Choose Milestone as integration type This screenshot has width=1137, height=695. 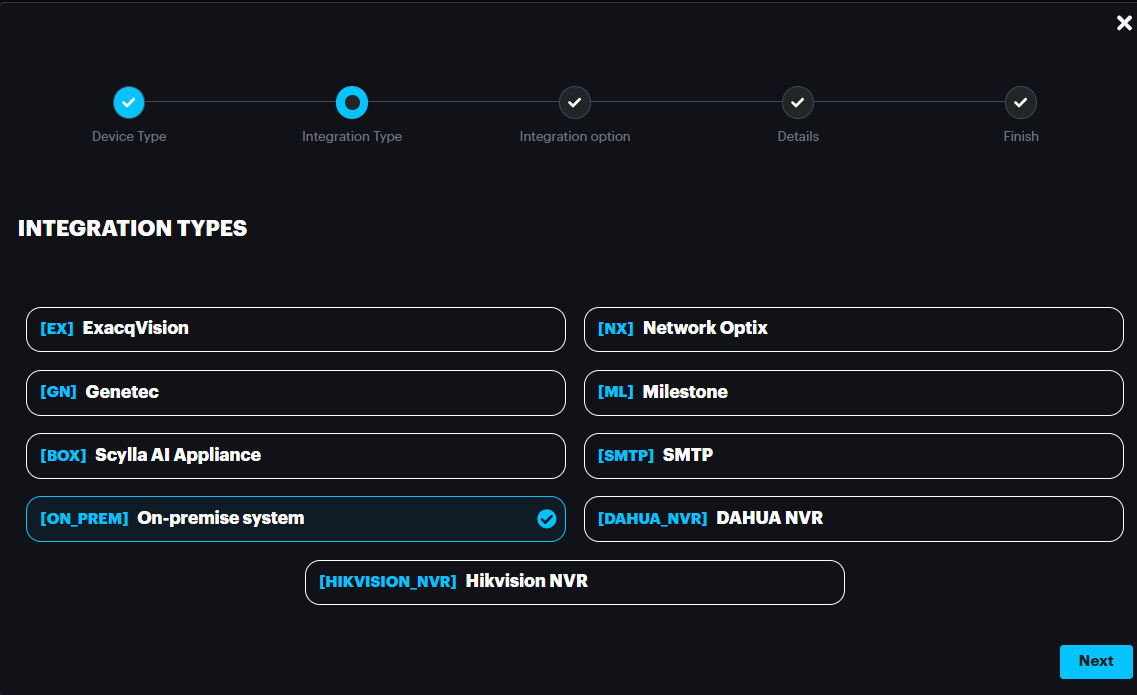[x=853, y=392]
